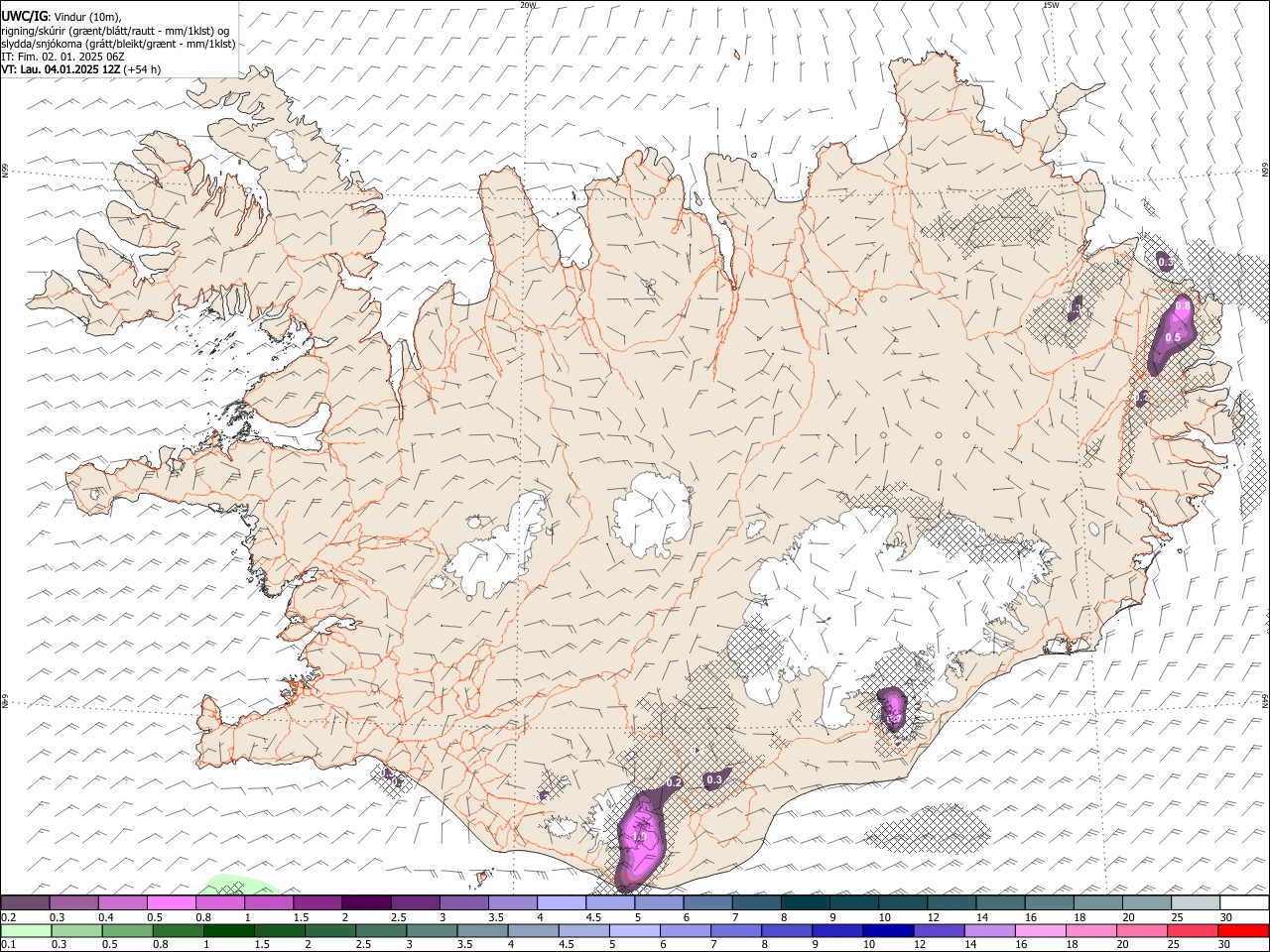Viewport: 1270px width, 952px height.
Task: Click the 'UWC/IG: Vindur (10m)' title text
Action: (x=61, y=17)
